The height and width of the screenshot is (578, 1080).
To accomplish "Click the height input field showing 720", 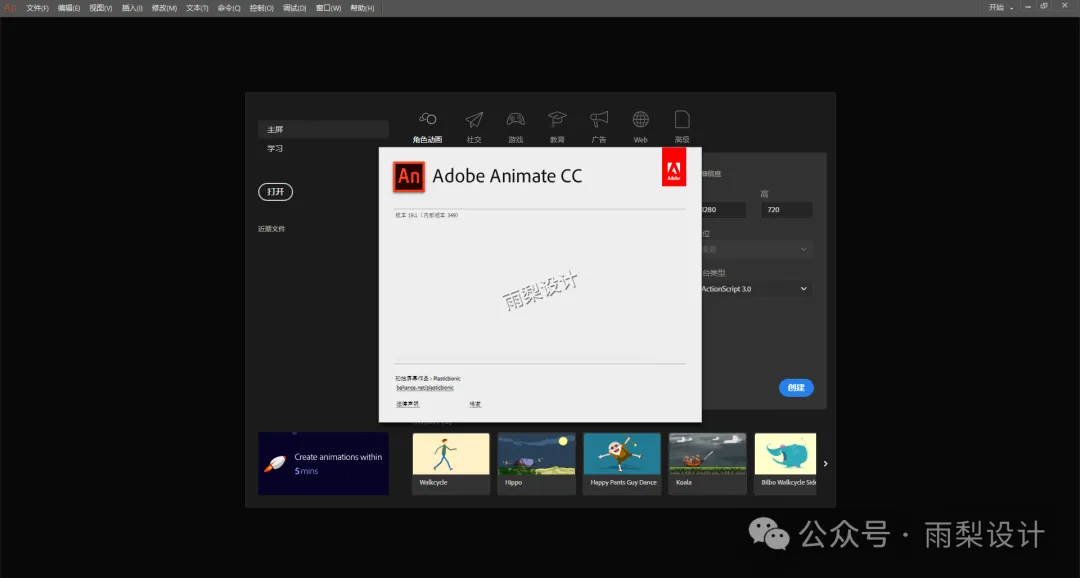I will (x=787, y=209).
